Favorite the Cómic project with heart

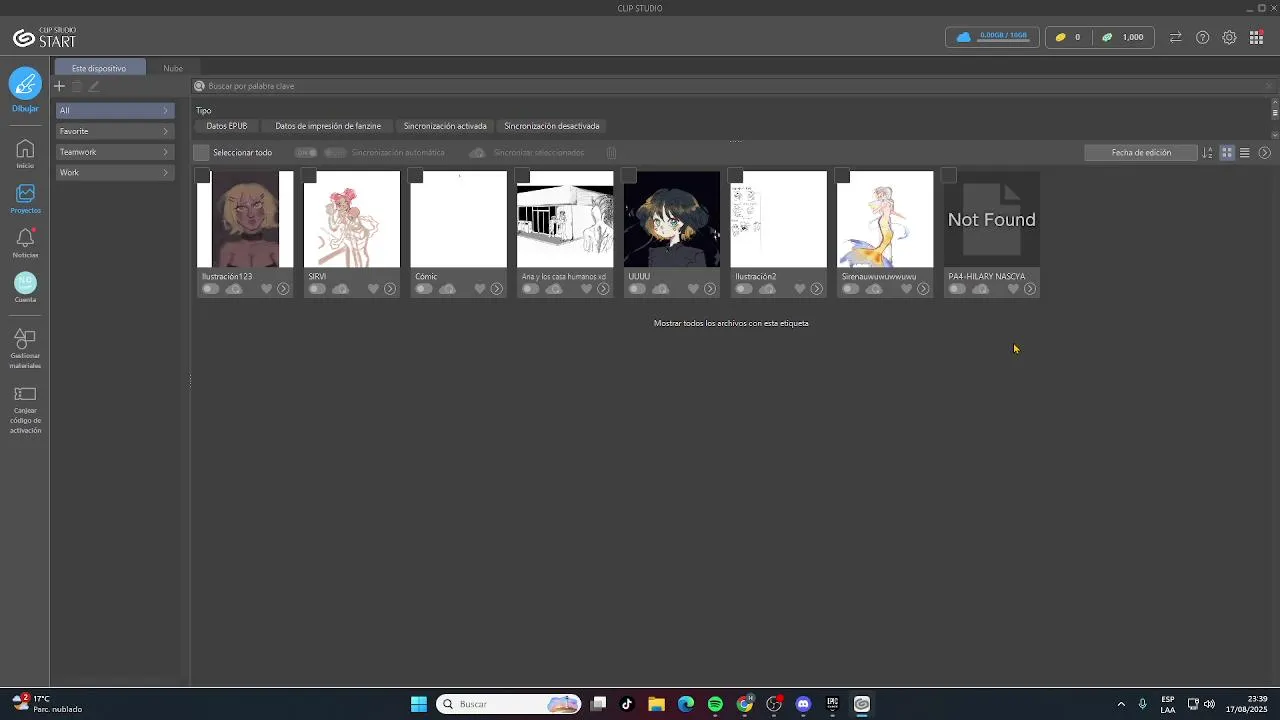coord(480,289)
